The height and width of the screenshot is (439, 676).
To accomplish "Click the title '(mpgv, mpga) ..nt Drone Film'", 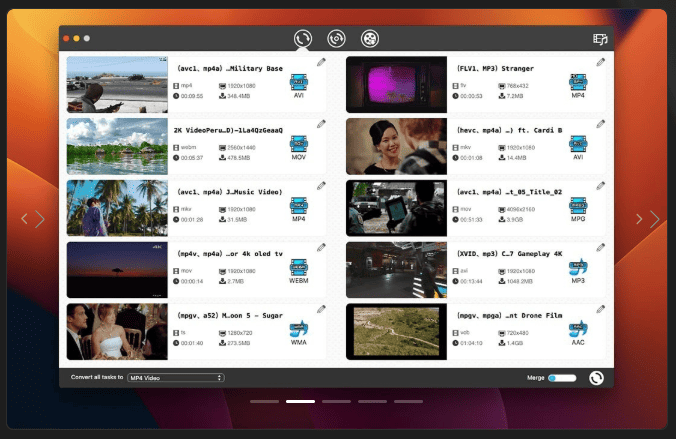I will click(x=509, y=315).
